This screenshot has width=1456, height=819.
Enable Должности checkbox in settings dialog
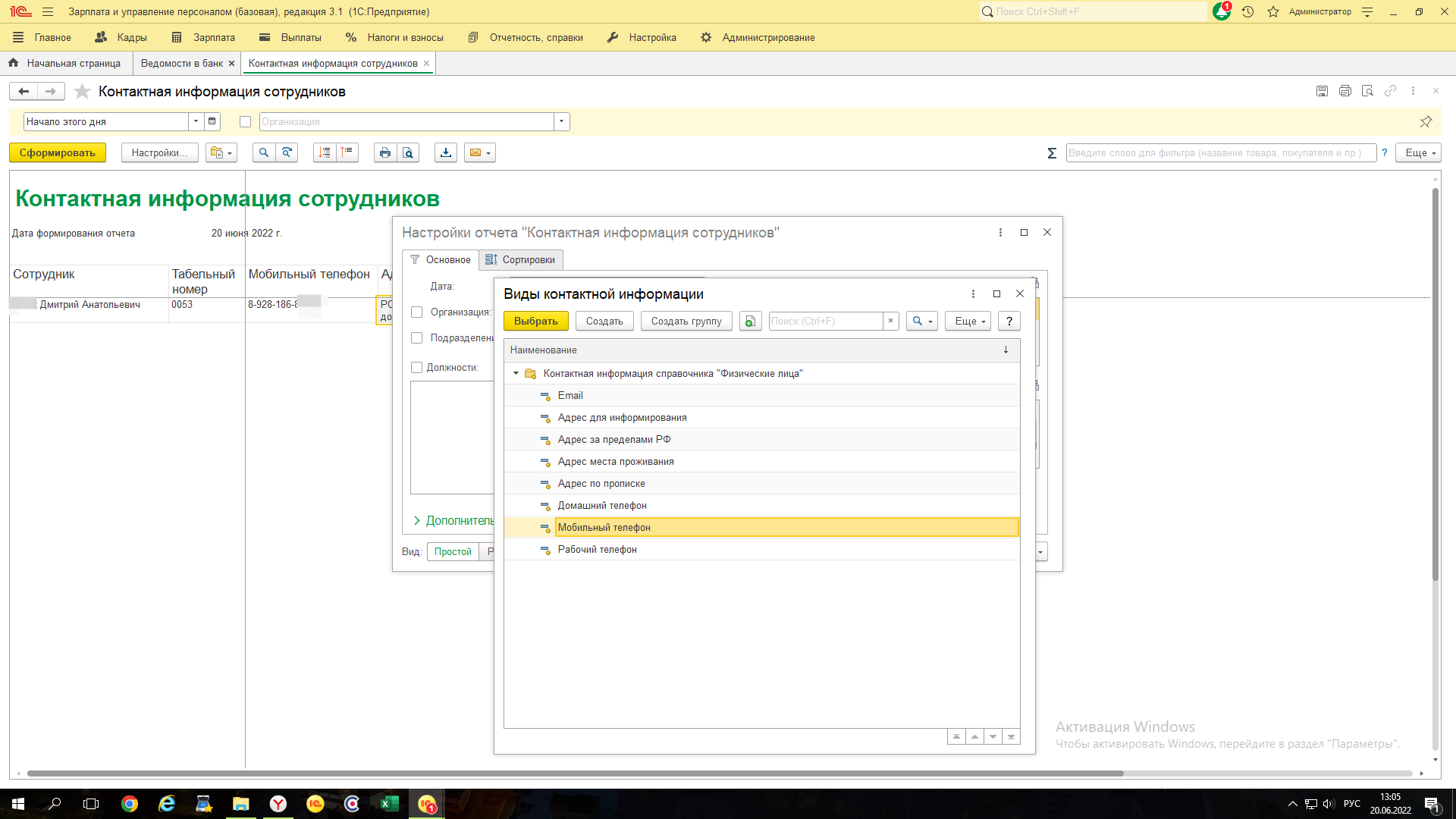(x=416, y=368)
